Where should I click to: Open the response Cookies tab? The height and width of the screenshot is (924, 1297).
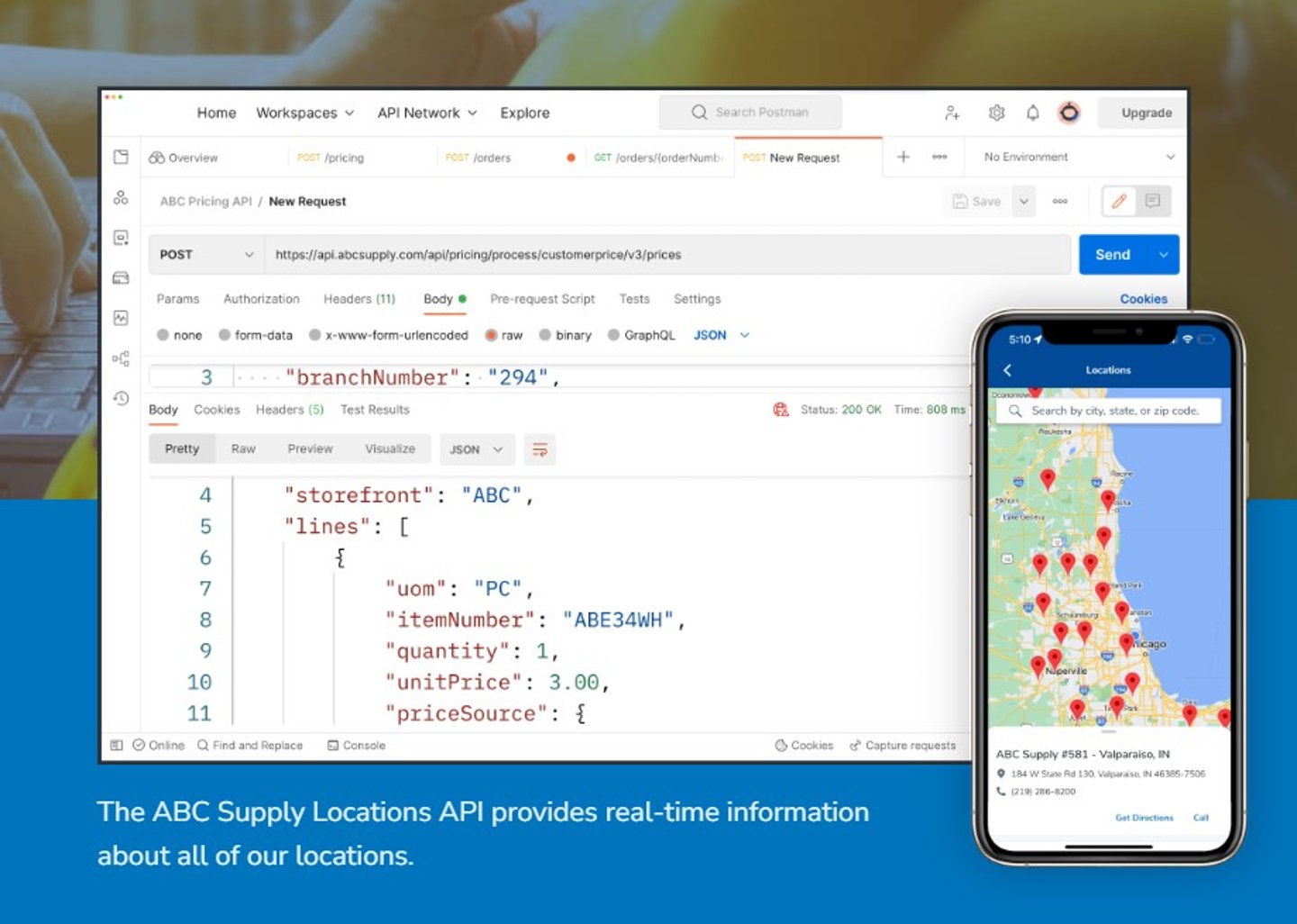coord(217,410)
